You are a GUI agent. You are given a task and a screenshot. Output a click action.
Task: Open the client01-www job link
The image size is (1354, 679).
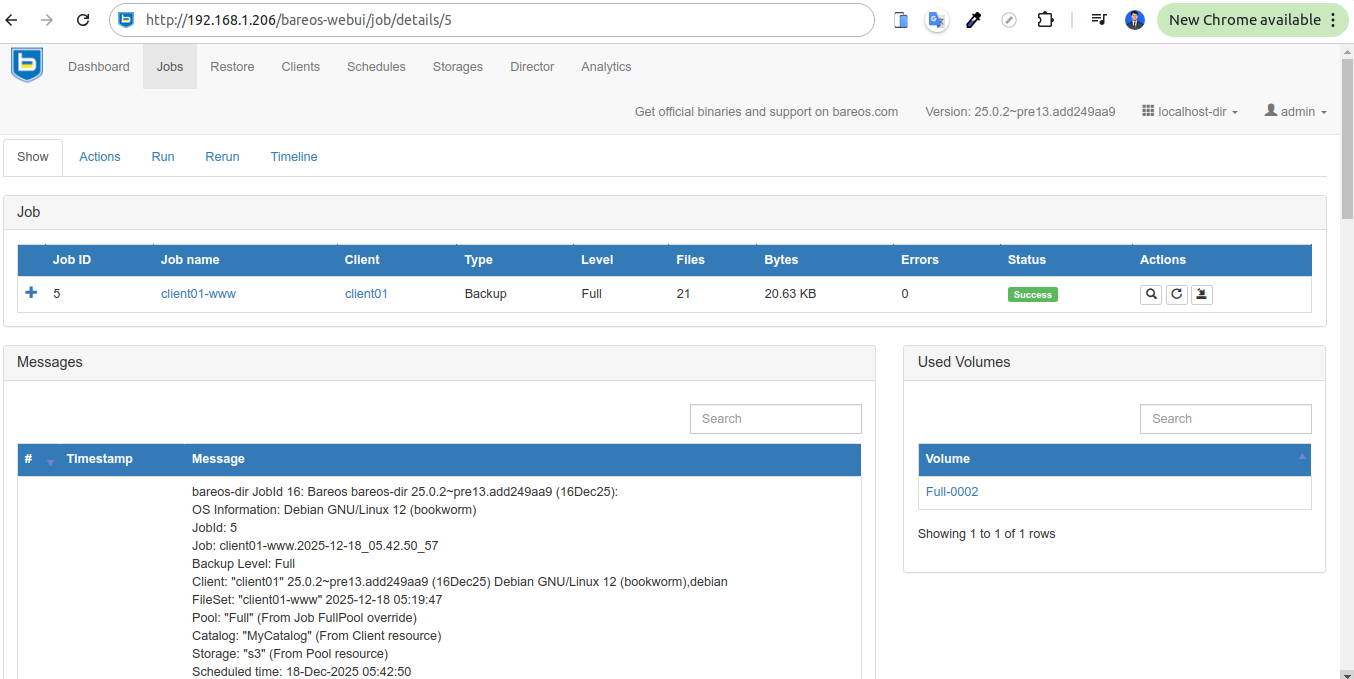click(198, 294)
